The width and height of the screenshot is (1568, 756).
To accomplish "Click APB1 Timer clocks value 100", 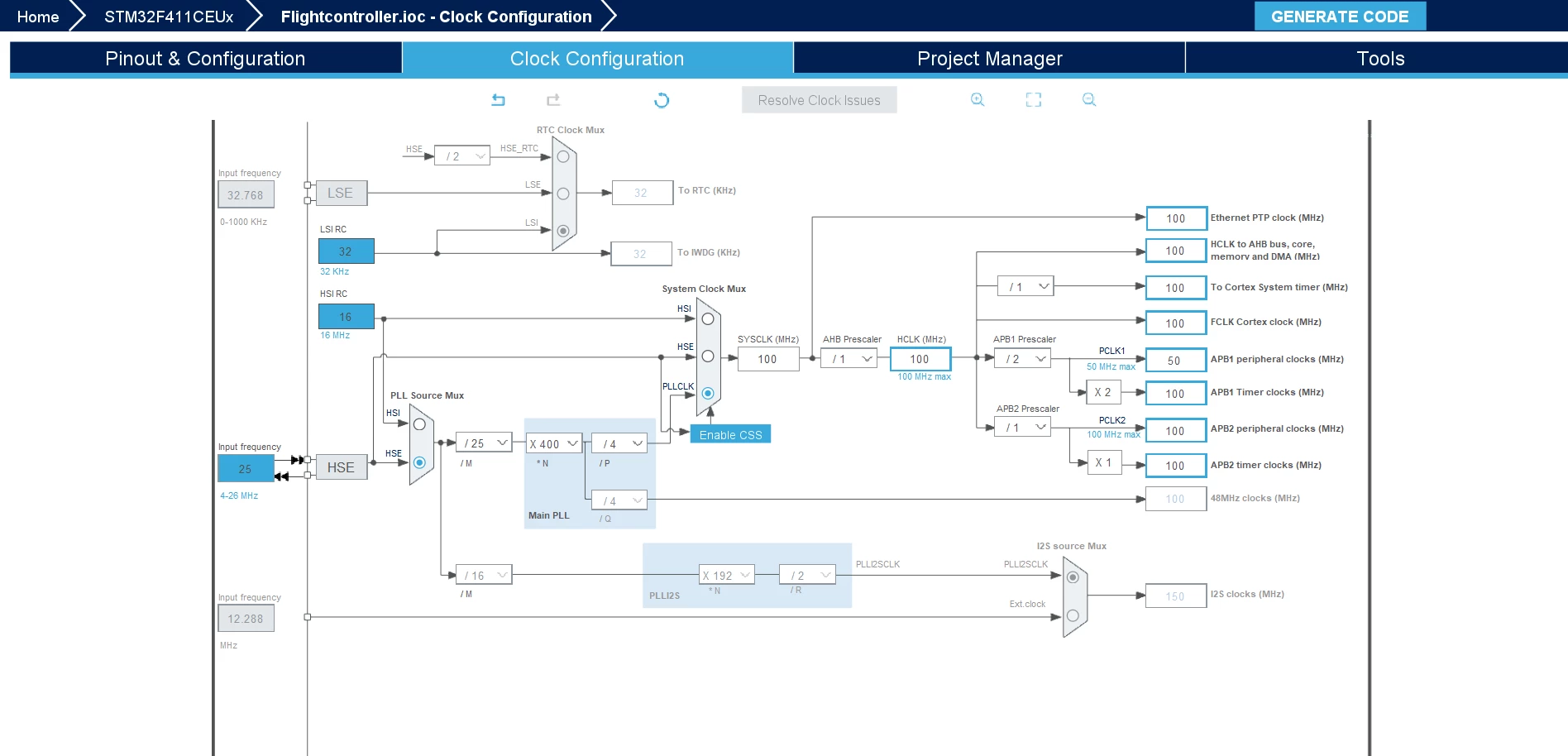I will click(x=1176, y=394).
